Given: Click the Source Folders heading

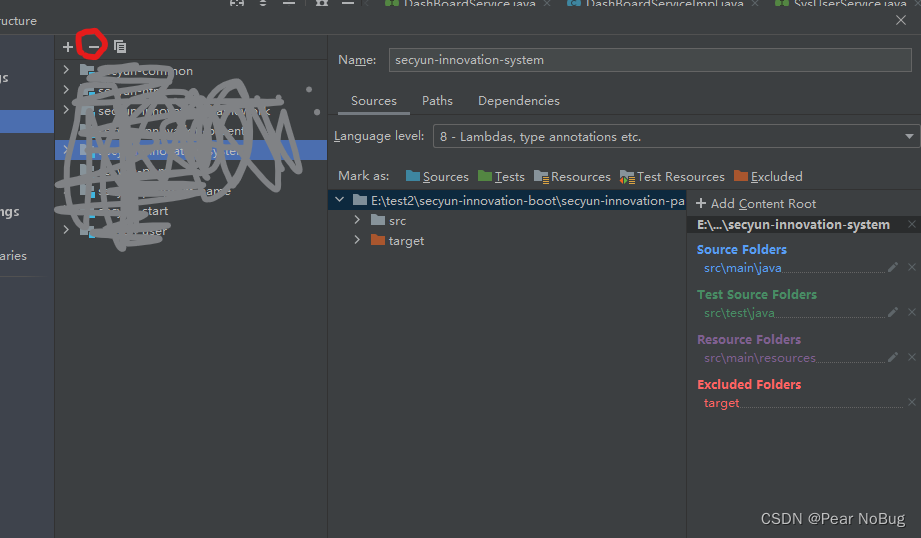Looking at the screenshot, I should tap(741, 250).
